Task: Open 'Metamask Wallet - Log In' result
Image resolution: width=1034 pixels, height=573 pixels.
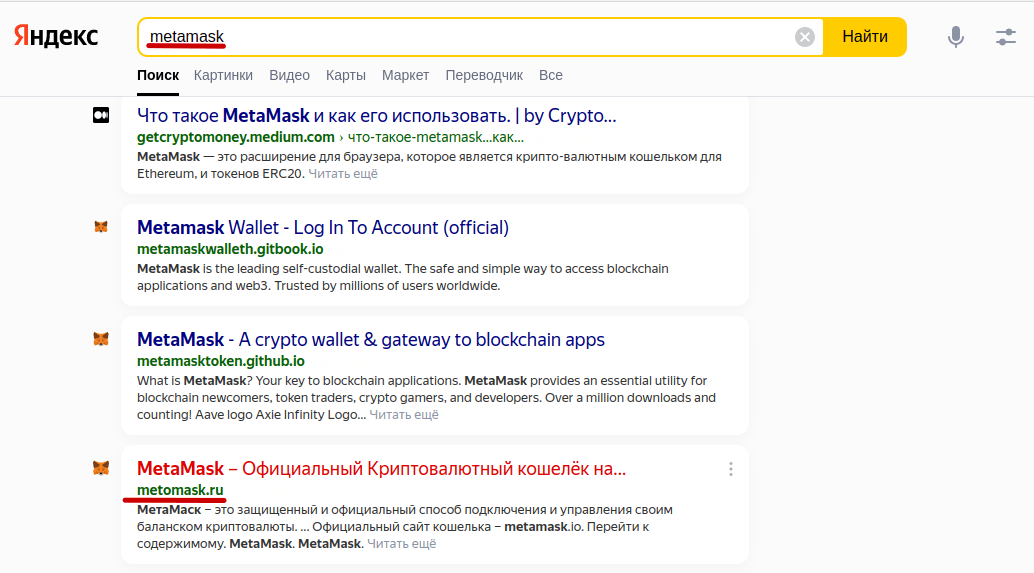Action: [x=323, y=227]
